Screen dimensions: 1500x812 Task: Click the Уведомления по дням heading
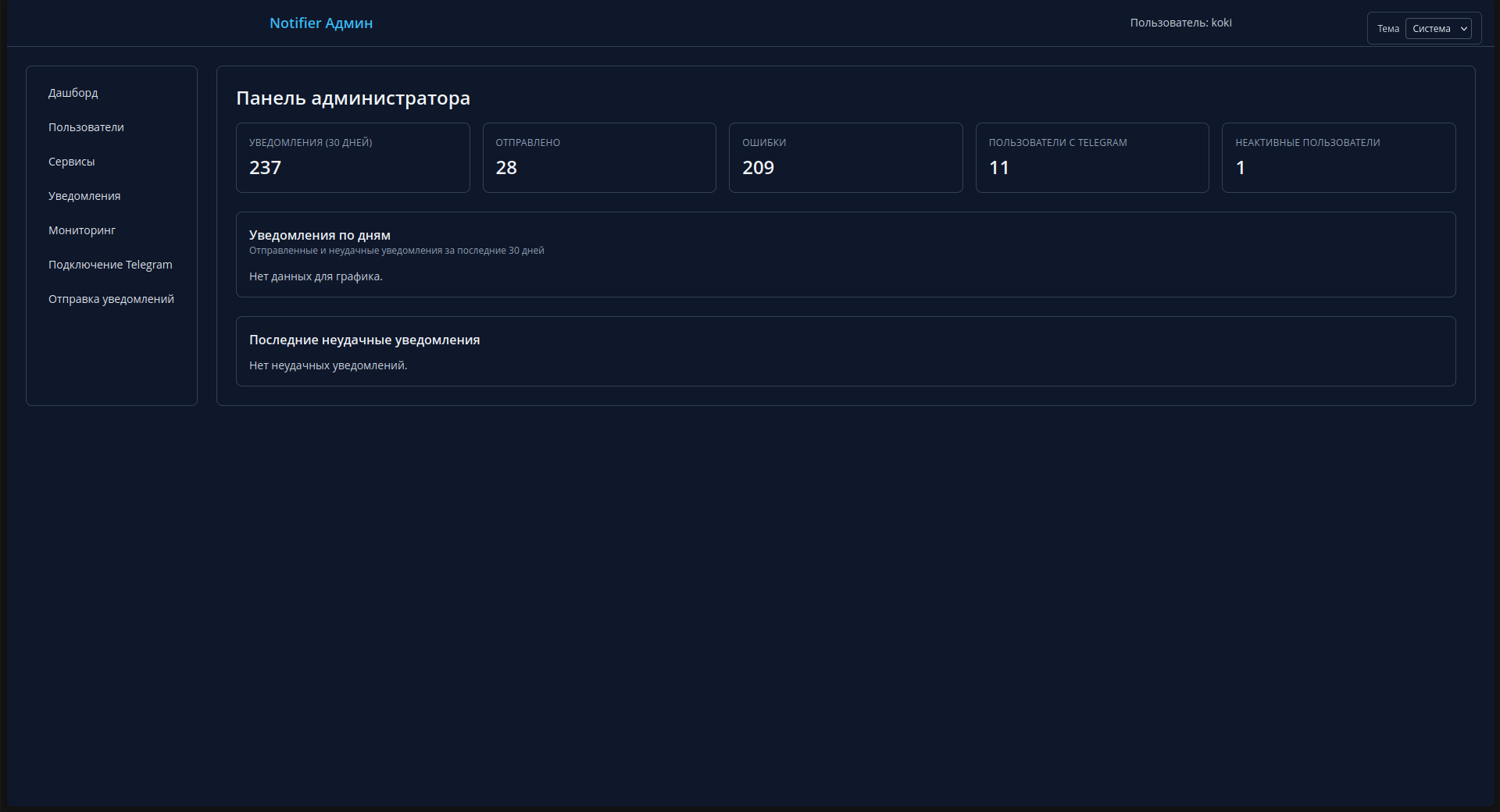320,235
